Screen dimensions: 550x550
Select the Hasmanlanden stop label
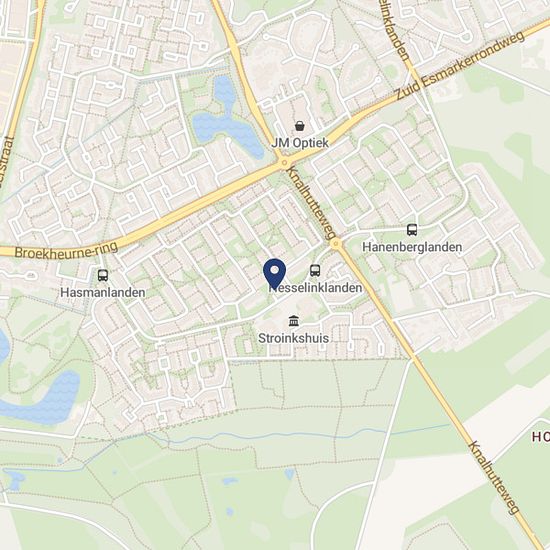tap(103, 293)
